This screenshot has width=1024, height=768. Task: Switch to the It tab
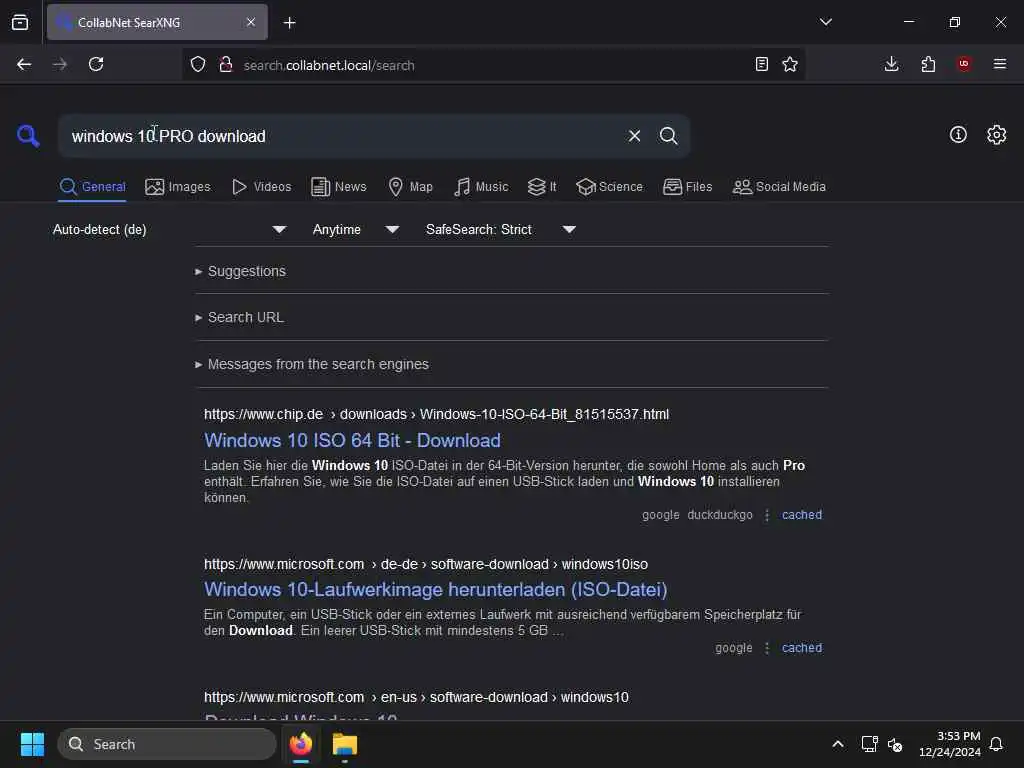click(x=542, y=187)
